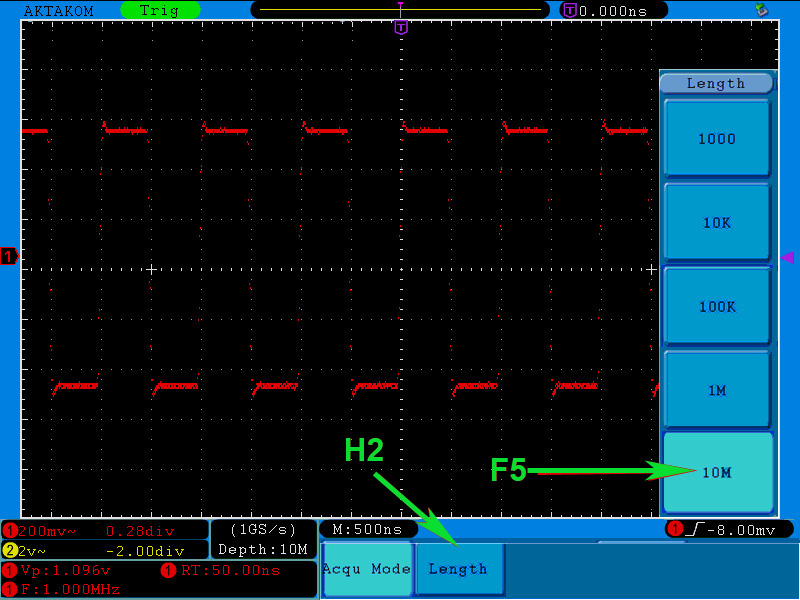Screen dimensions: 800x600
Task: Open the Acqu Mode menu tab
Action: 367,569
